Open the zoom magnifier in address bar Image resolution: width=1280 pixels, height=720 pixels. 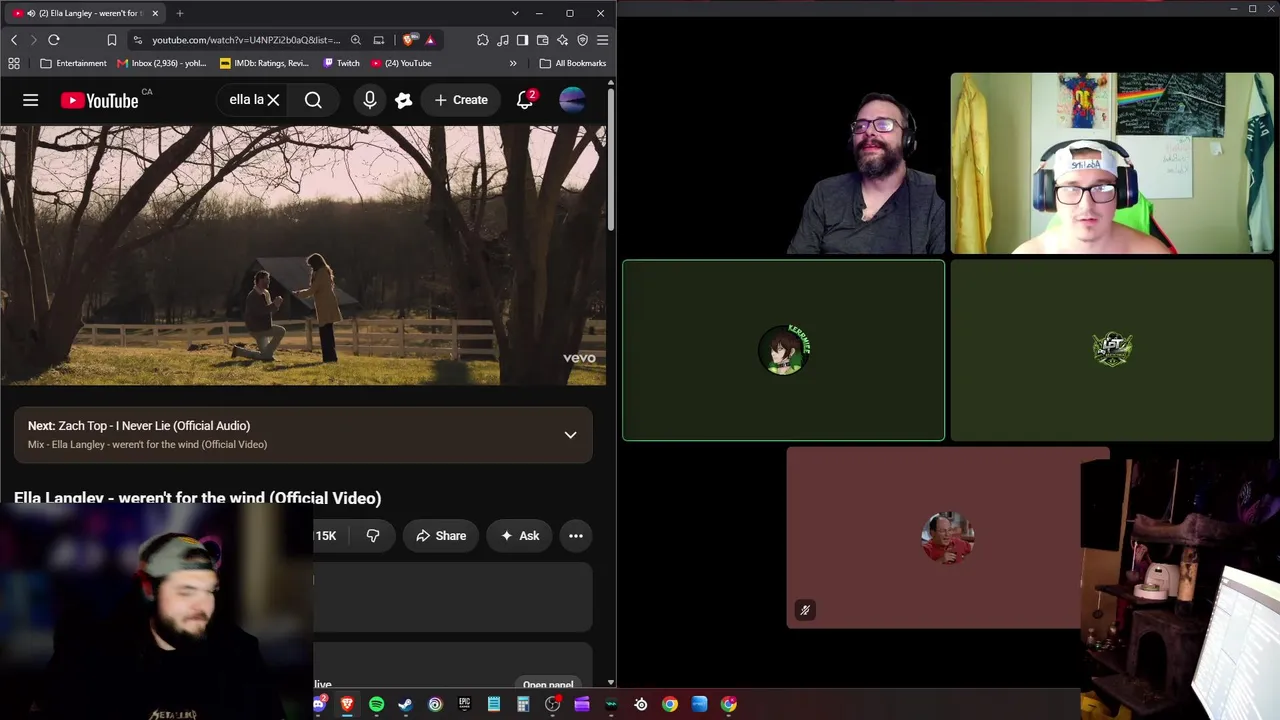(355, 40)
